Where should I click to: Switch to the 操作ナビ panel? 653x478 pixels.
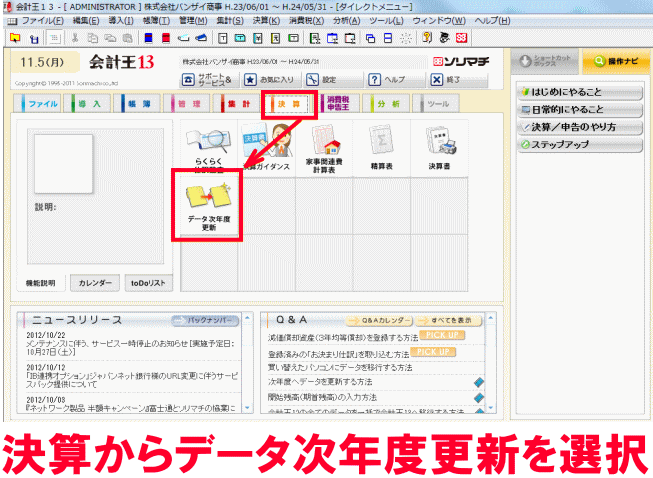(608, 62)
